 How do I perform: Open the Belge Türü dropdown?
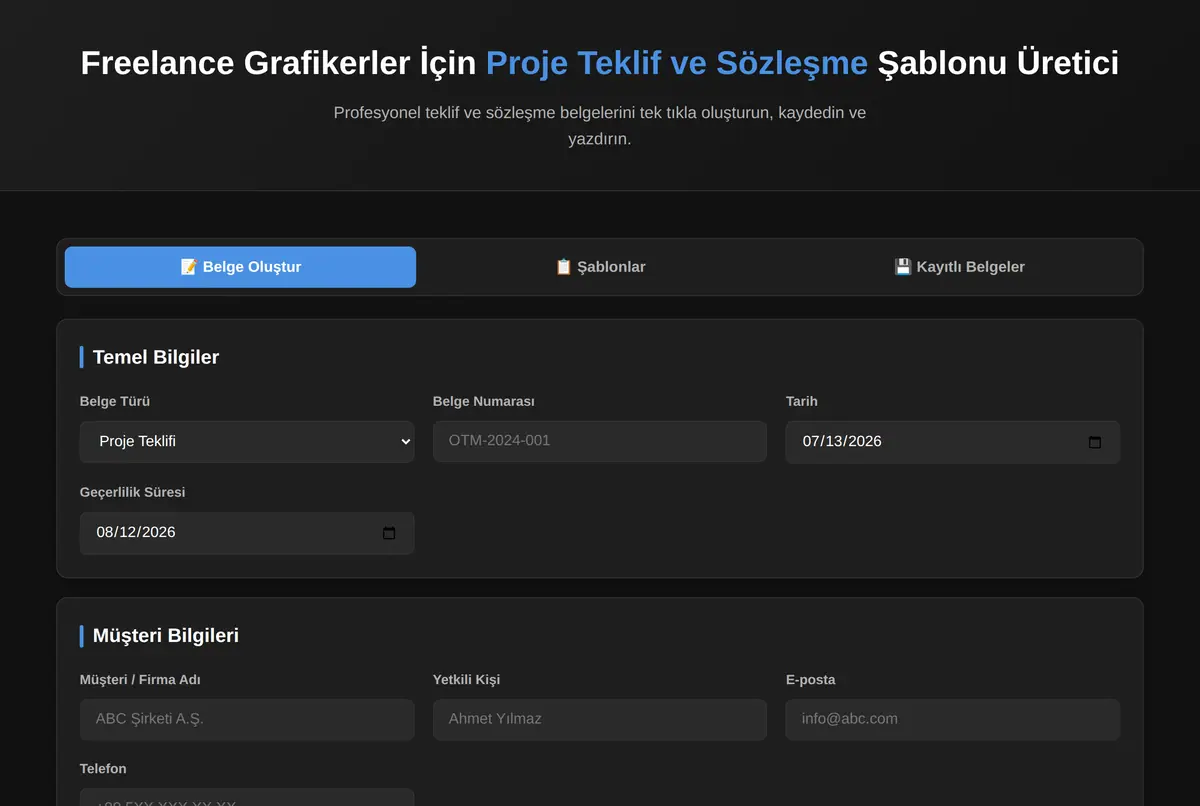point(247,441)
